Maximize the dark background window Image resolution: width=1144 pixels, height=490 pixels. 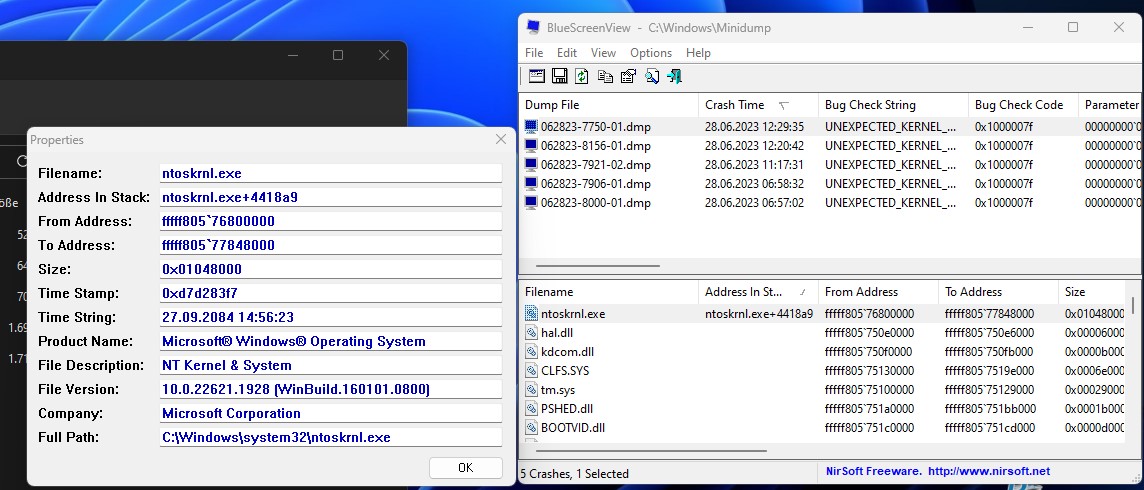coord(338,55)
